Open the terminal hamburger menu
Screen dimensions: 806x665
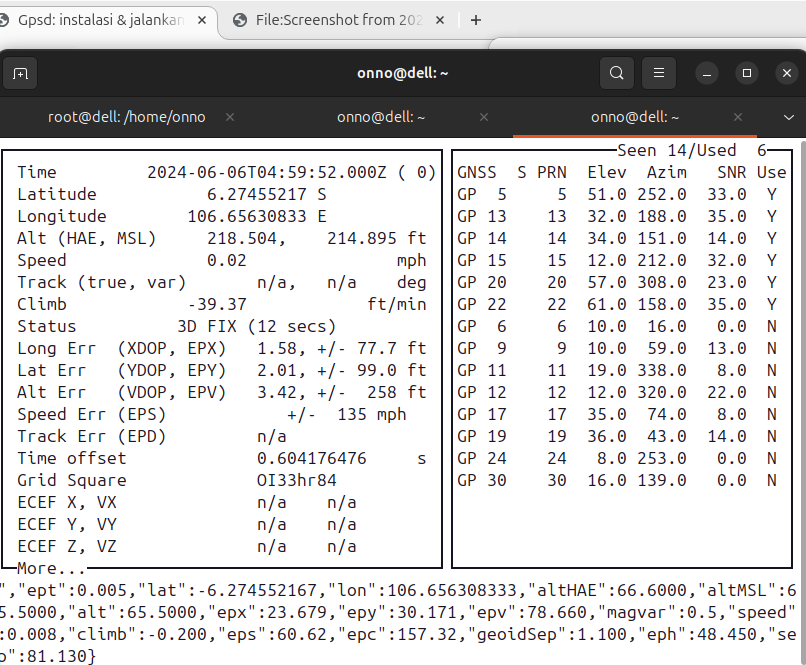click(x=657, y=73)
